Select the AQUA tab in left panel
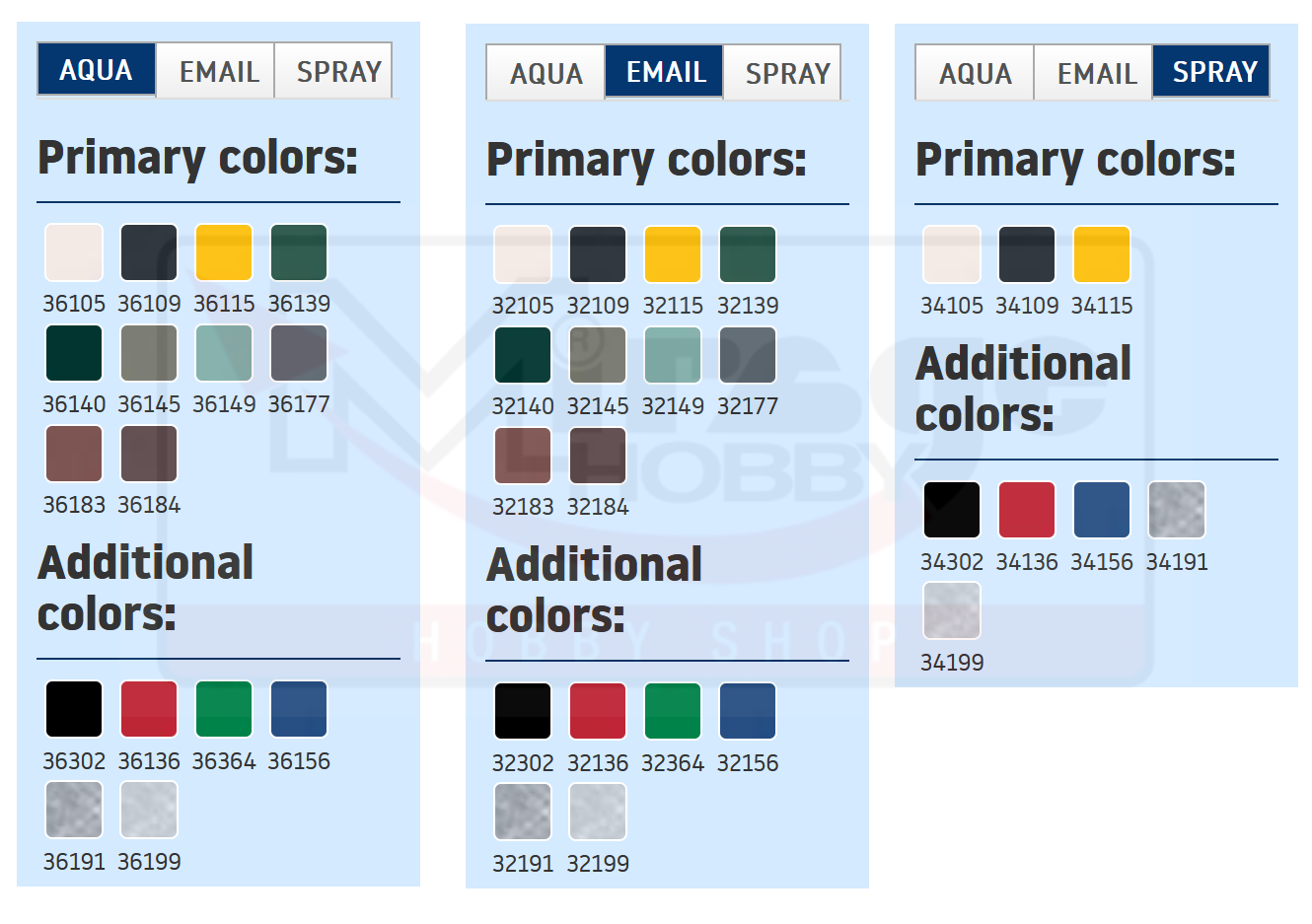 click(x=97, y=70)
